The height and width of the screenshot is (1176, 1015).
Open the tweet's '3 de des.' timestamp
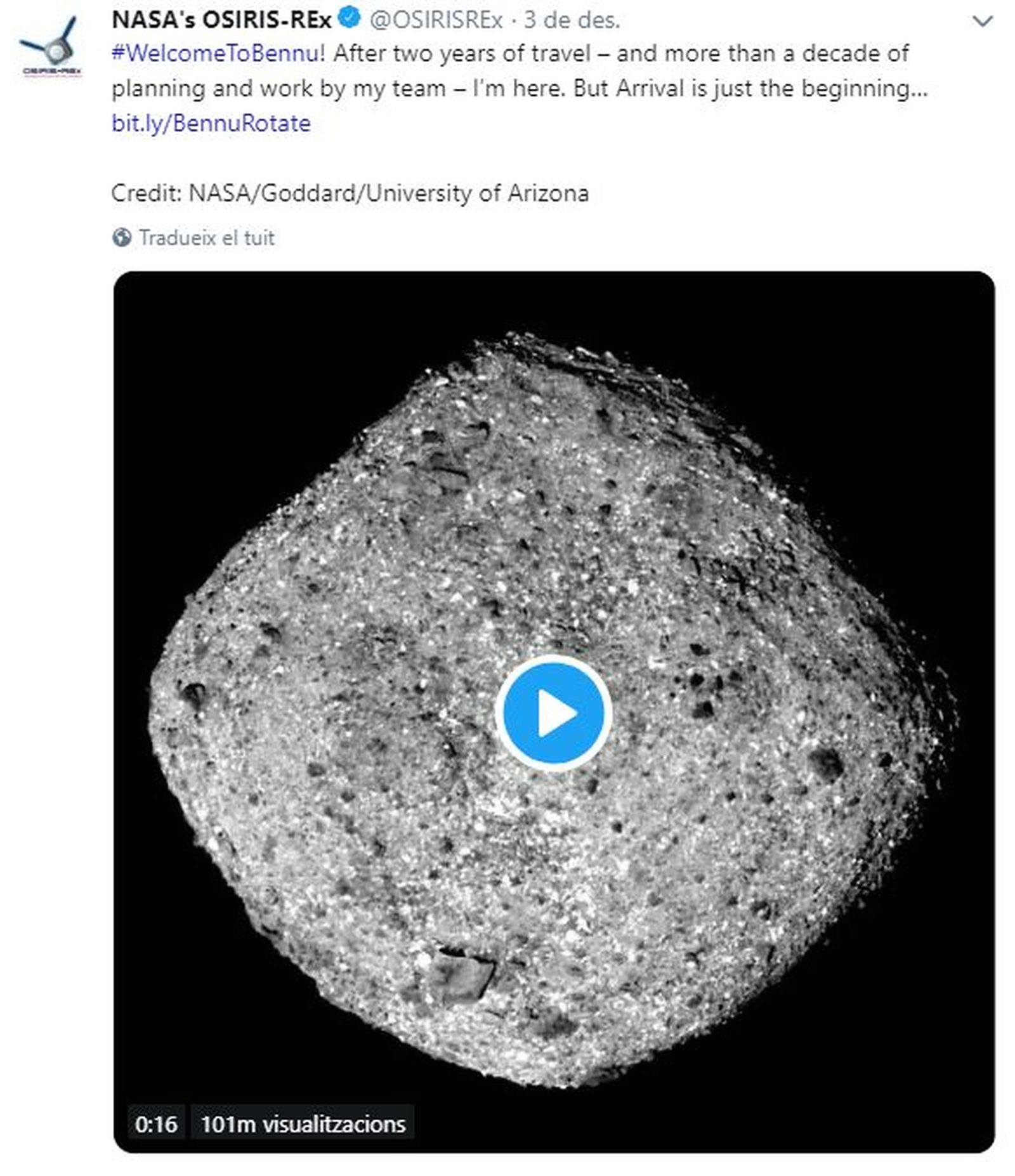pos(572,20)
